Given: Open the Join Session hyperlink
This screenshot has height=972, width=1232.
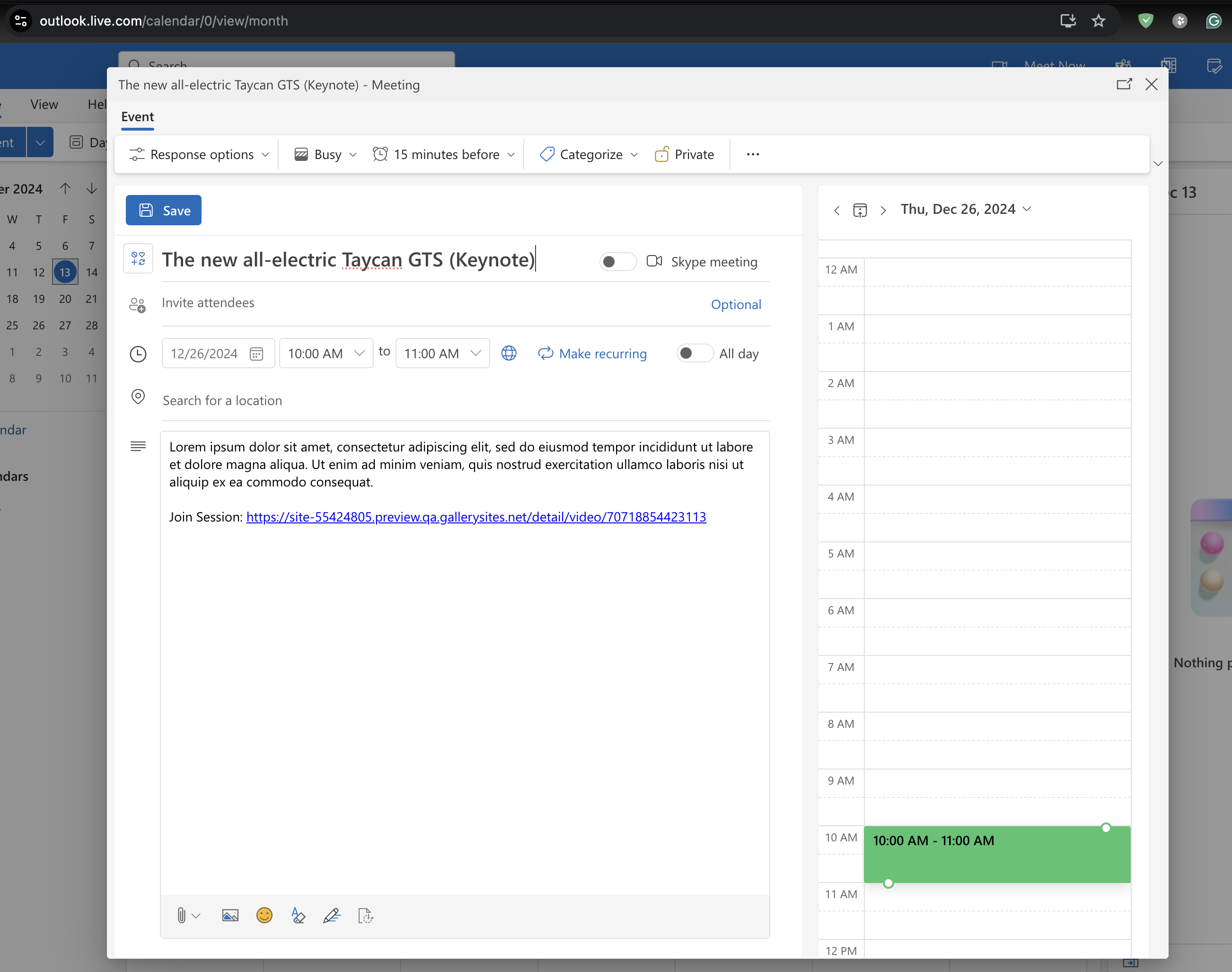Looking at the screenshot, I should tap(476, 517).
